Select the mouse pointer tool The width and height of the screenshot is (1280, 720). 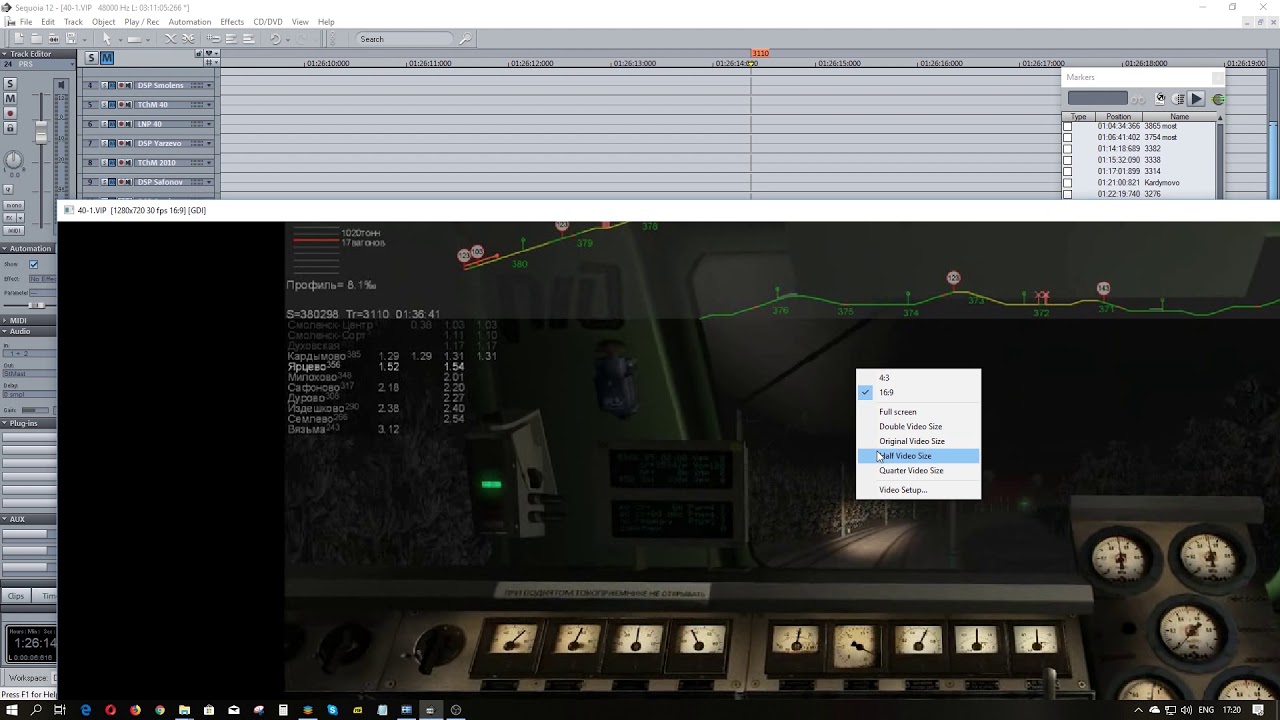pyautogui.click(x=107, y=39)
